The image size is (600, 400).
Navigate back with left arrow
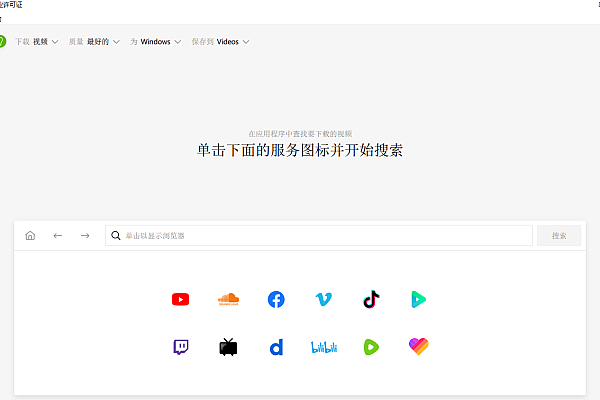tap(58, 235)
